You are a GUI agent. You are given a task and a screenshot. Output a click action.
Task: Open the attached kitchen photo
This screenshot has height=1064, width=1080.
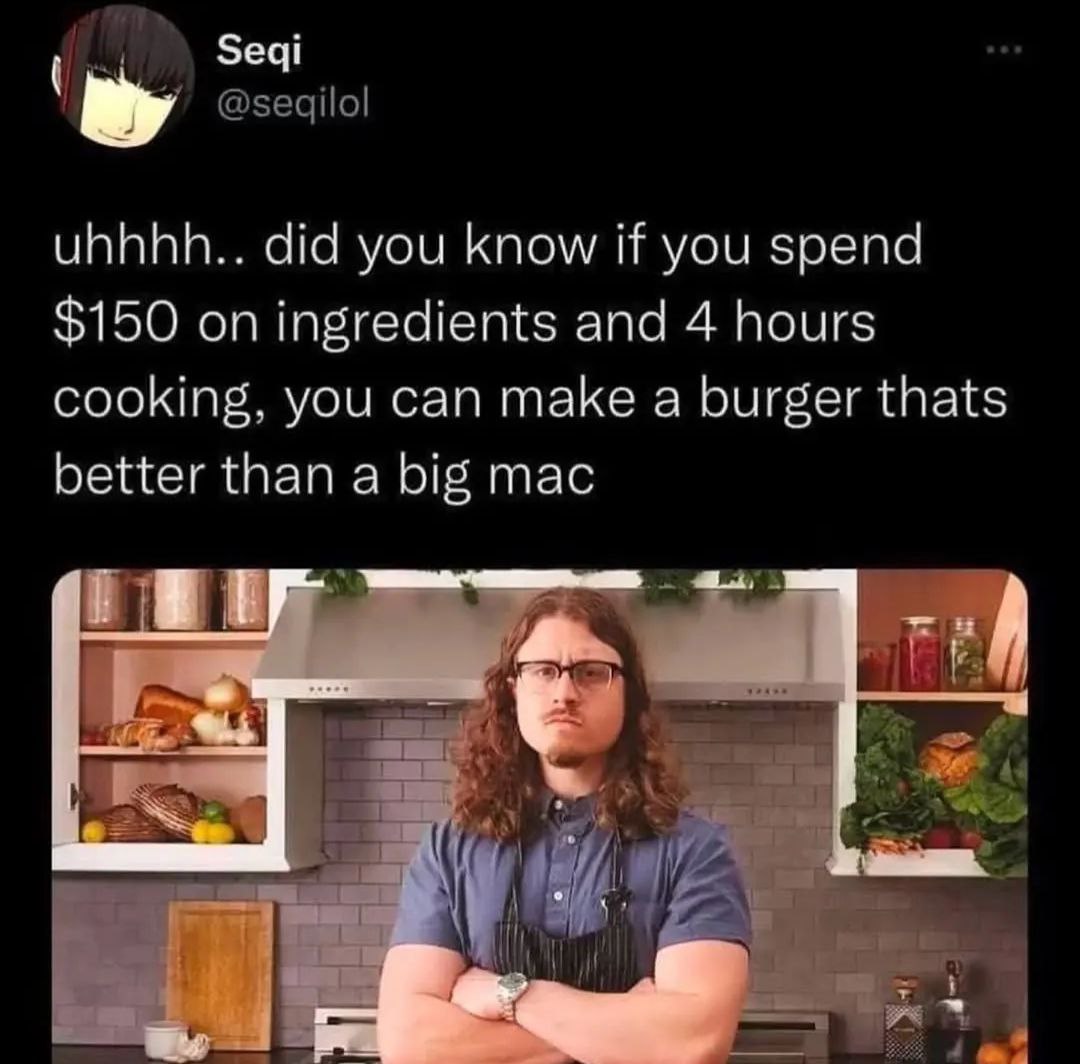pyautogui.click(x=539, y=816)
